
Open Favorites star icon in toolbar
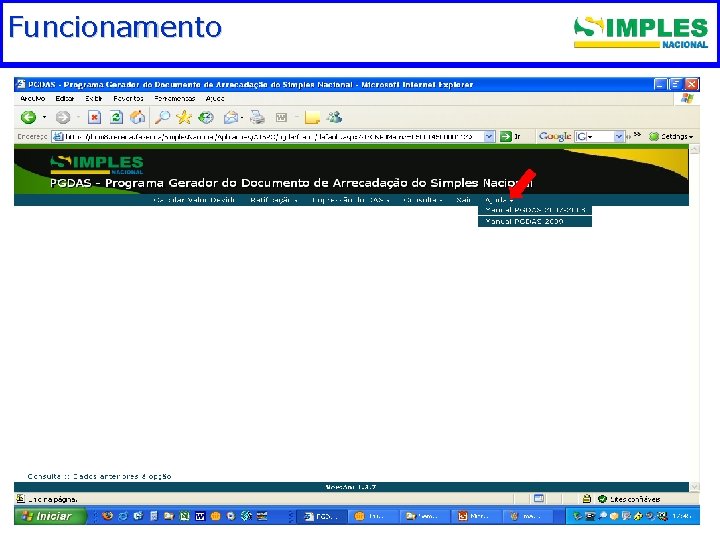coord(184,118)
